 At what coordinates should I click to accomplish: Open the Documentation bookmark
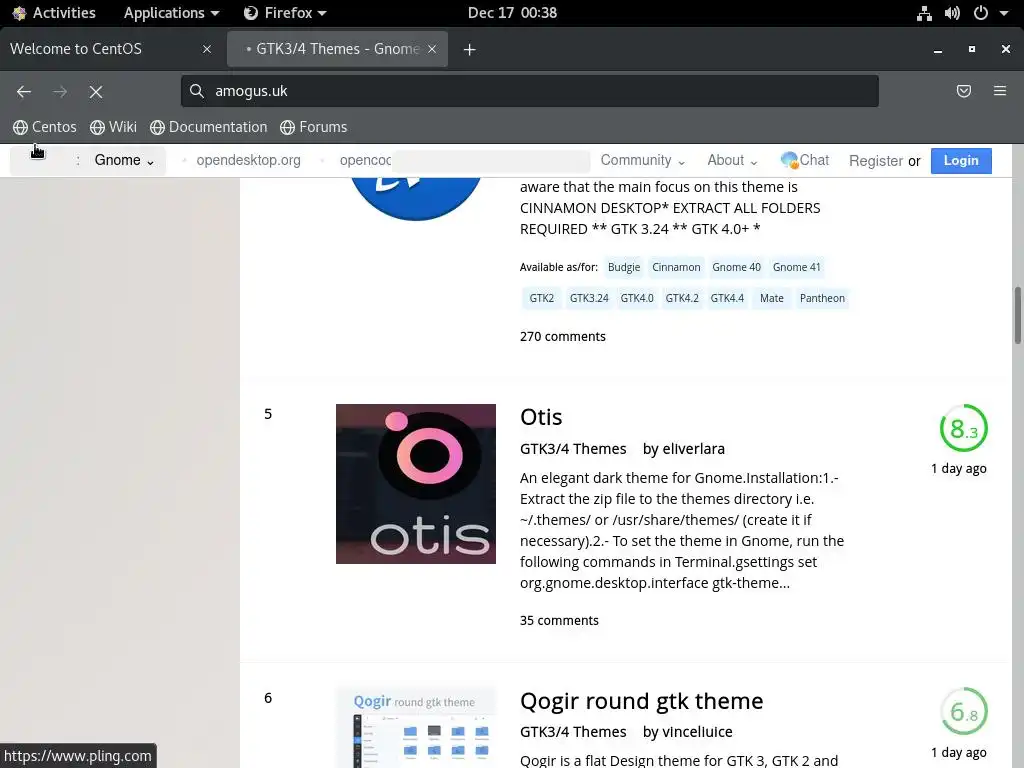[x=208, y=127]
